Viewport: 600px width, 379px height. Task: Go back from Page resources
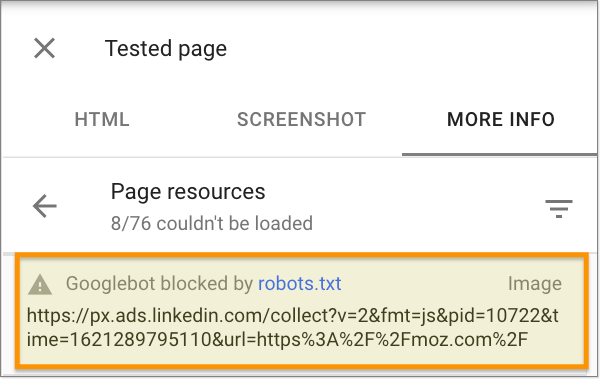(45, 206)
